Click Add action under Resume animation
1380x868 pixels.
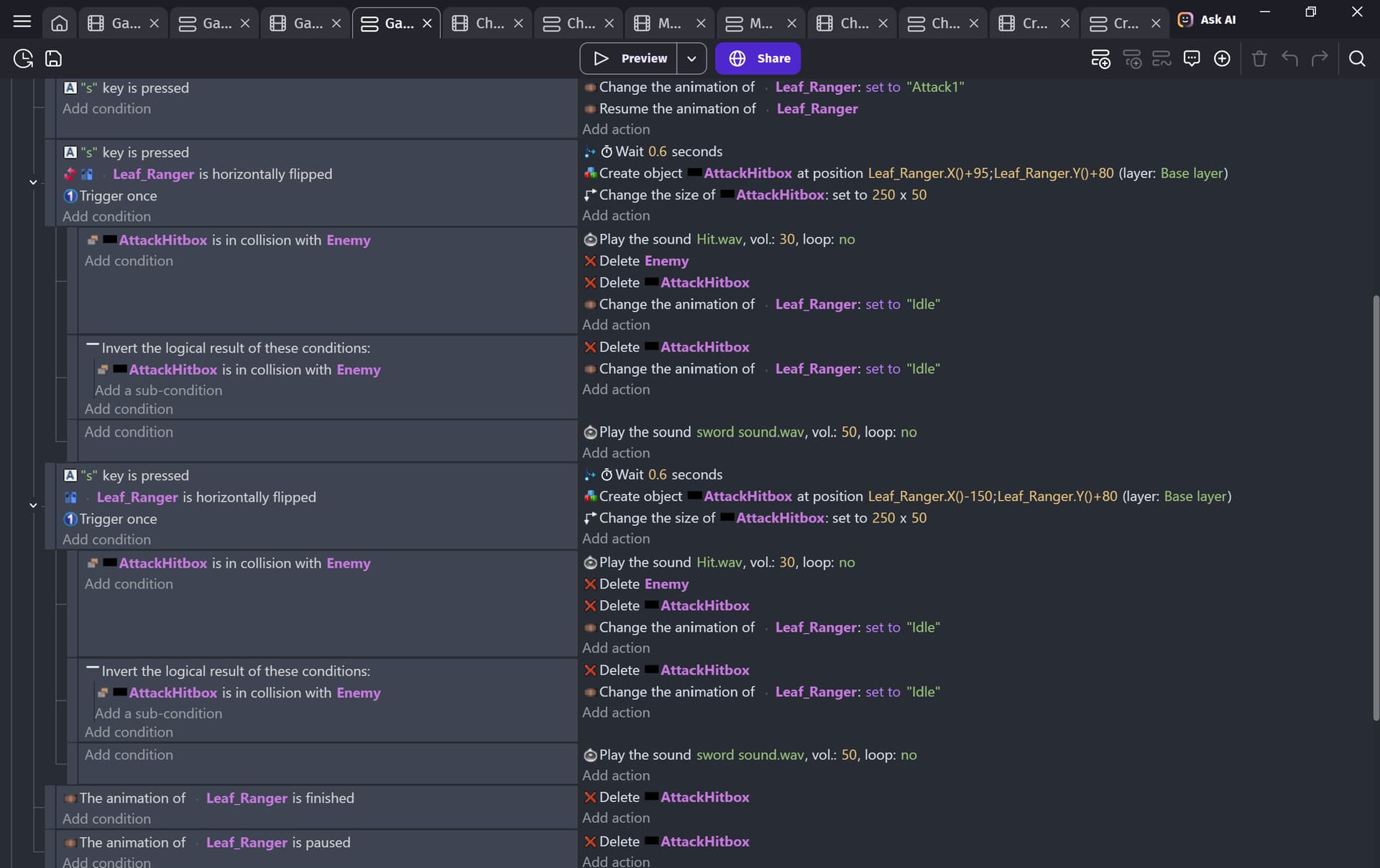click(616, 129)
